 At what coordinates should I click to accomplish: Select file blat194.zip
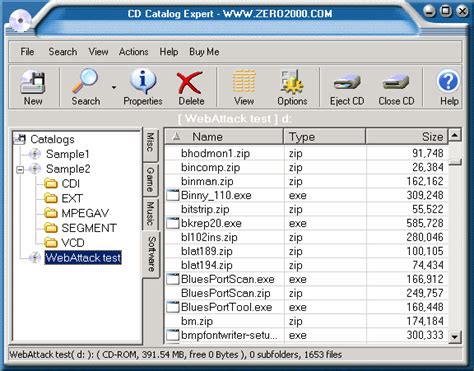click(x=207, y=265)
